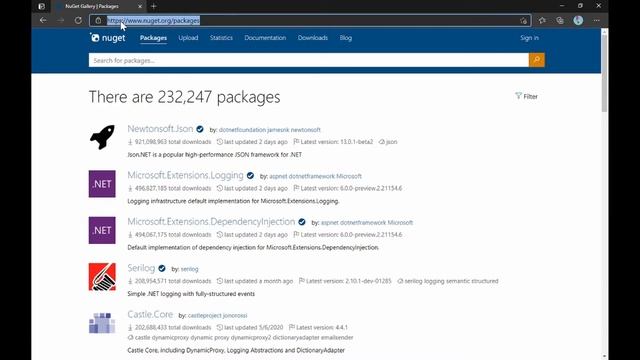
Task: Select the Packages nav tab
Action: click(153, 38)
